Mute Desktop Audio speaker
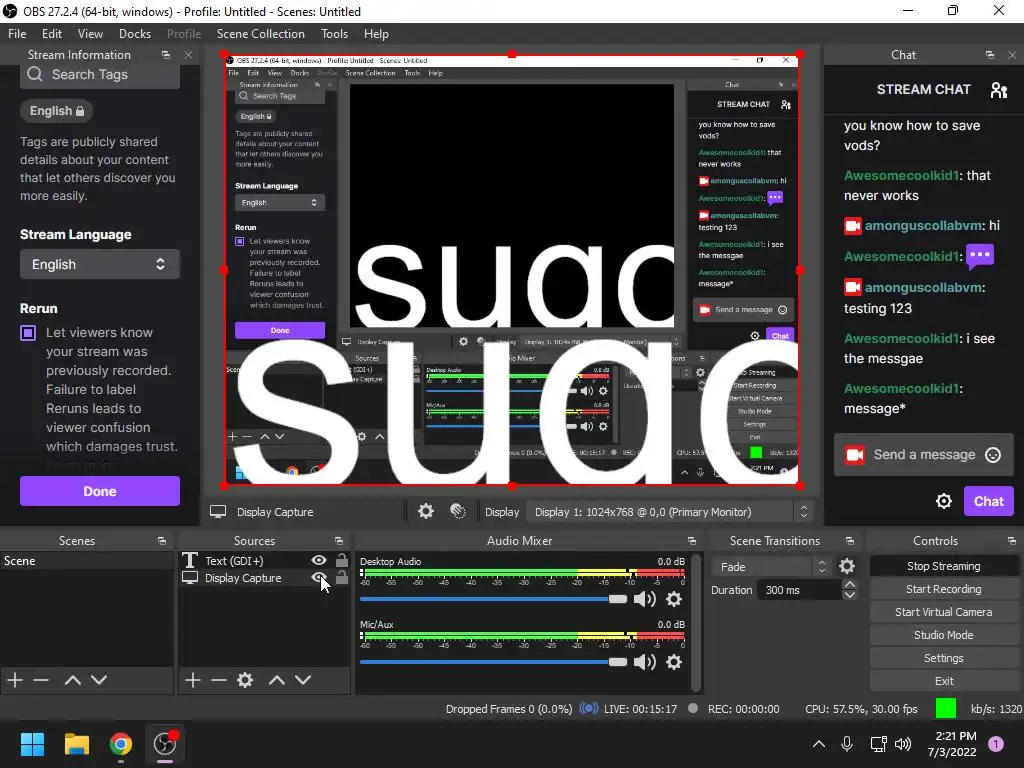1024x768 pixels. click(x=645, y=599)
